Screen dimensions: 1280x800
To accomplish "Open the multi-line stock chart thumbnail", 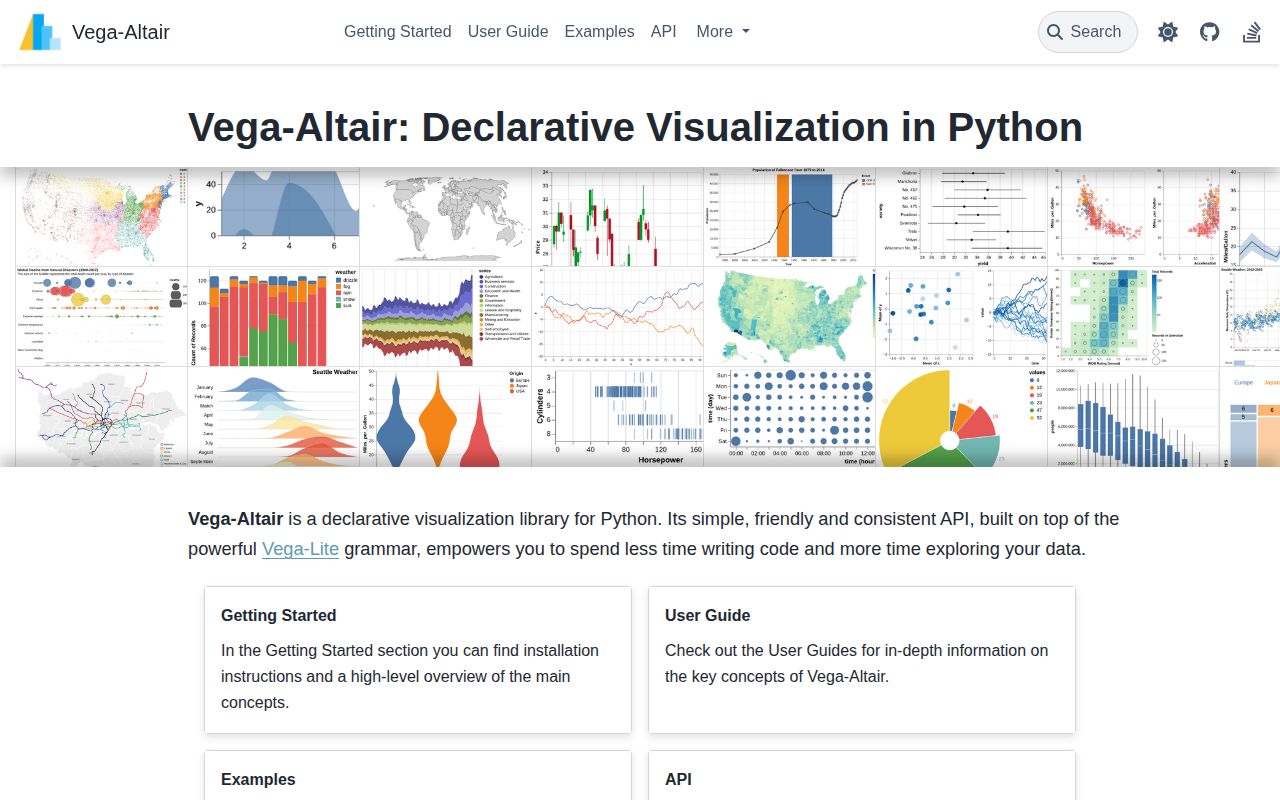I will pyautogui.click(x=618, y=316).
